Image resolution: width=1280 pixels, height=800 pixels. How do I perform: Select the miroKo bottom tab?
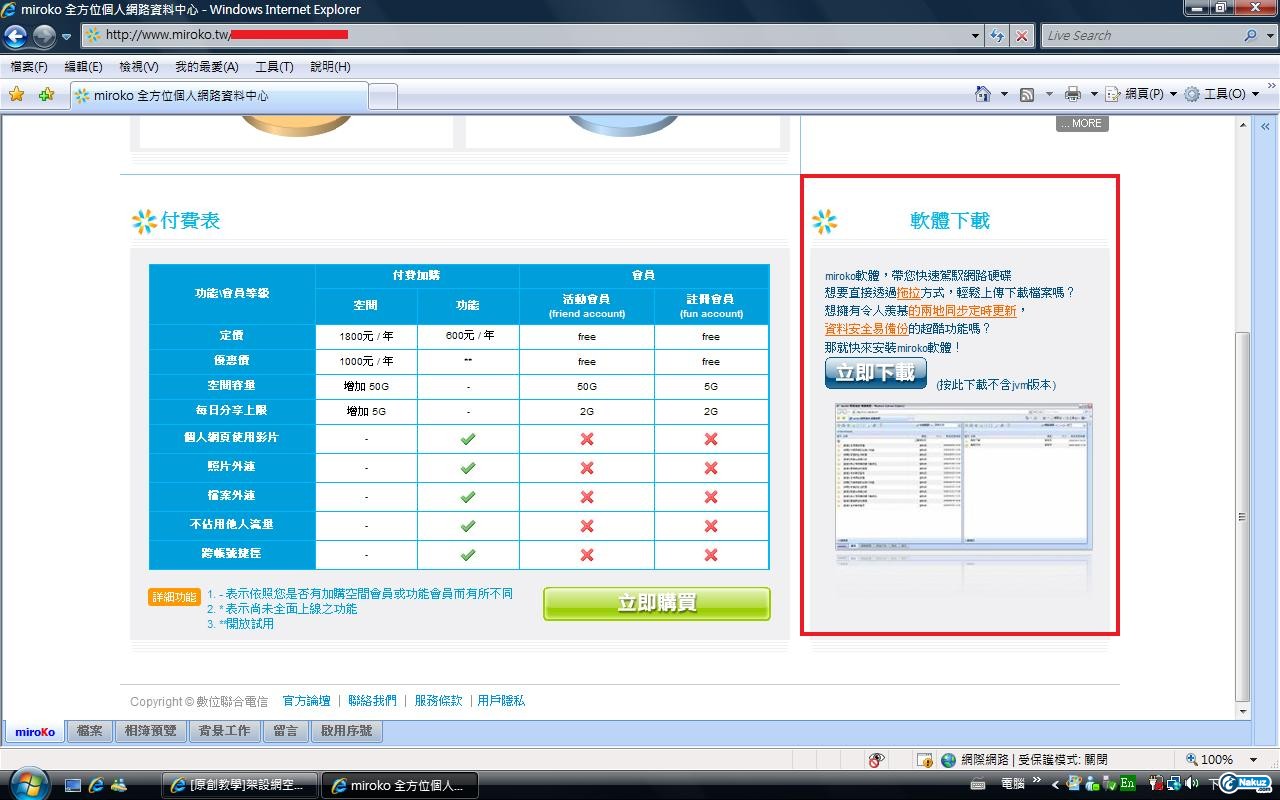click(35, 732)
